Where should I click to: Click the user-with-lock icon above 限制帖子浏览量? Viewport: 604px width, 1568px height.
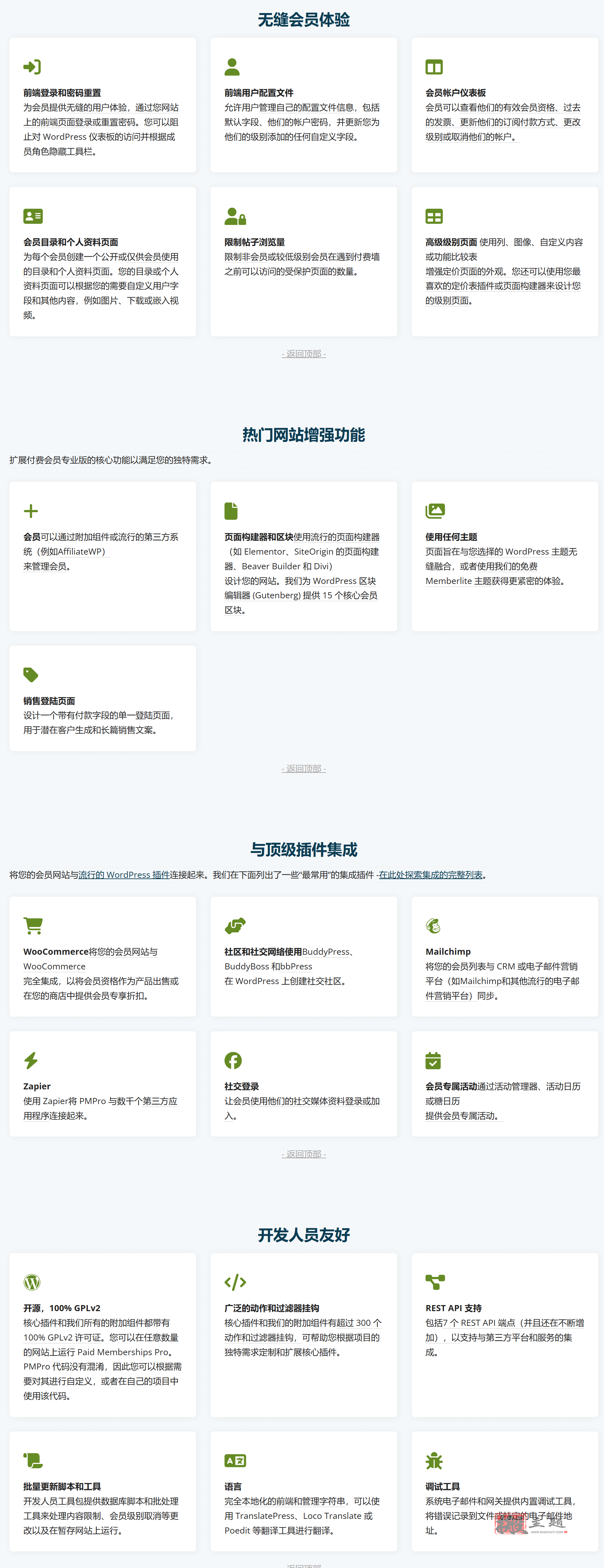(x=235, y=216)
